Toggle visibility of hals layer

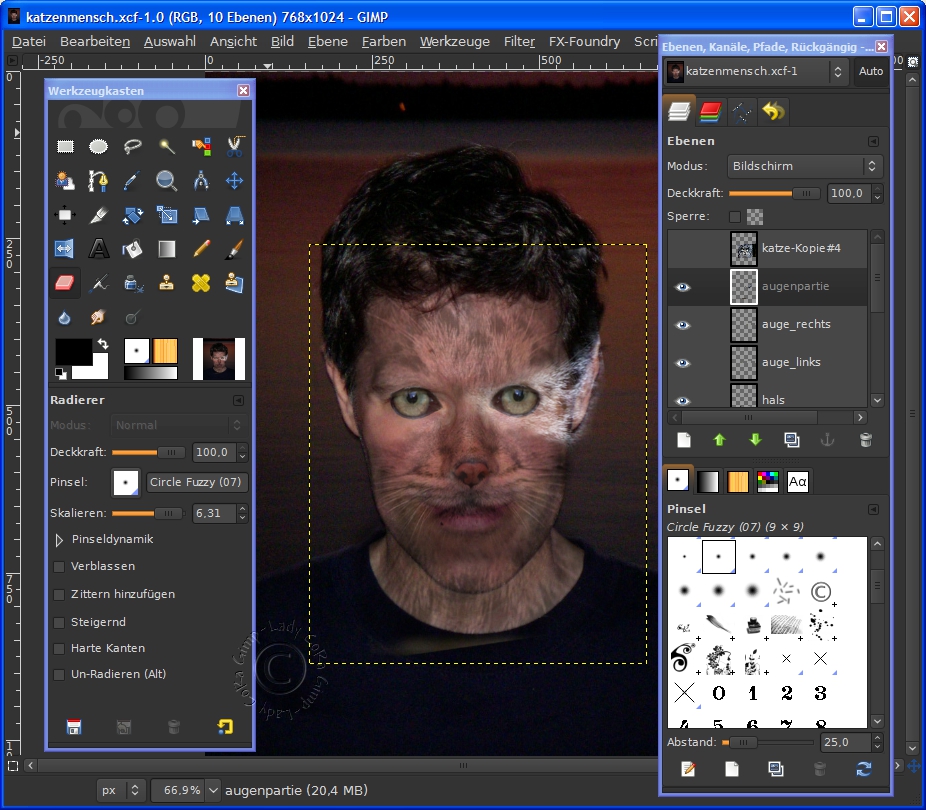pyautogui.click(x=683, y=401)
